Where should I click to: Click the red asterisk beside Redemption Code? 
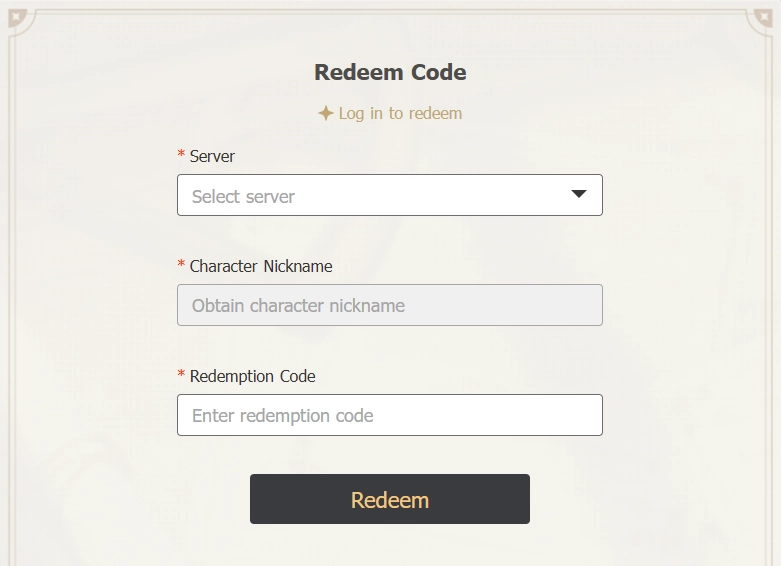click(x=181, y=375)
